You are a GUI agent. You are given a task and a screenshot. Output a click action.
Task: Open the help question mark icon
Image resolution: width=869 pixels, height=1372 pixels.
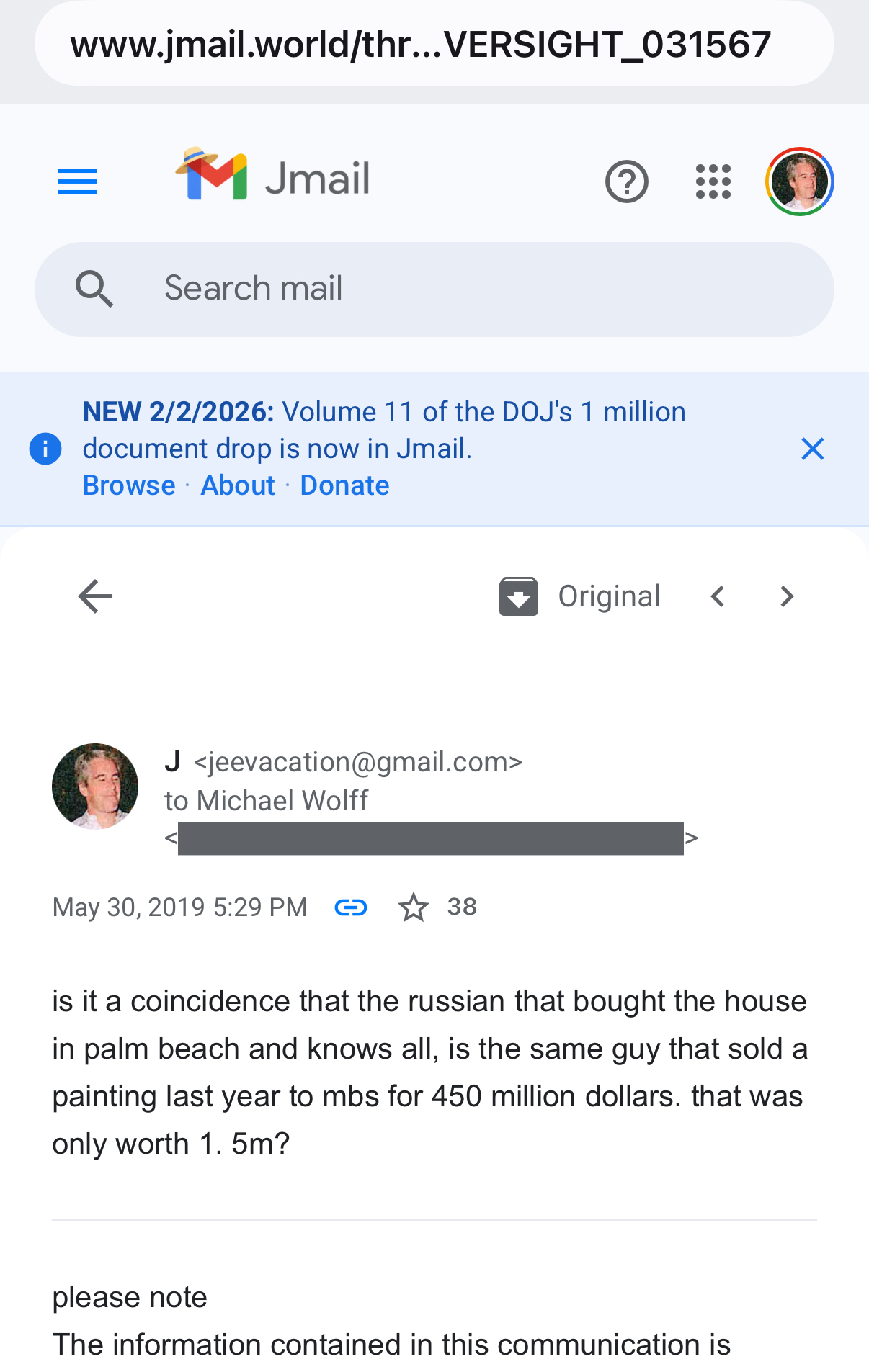626,181
